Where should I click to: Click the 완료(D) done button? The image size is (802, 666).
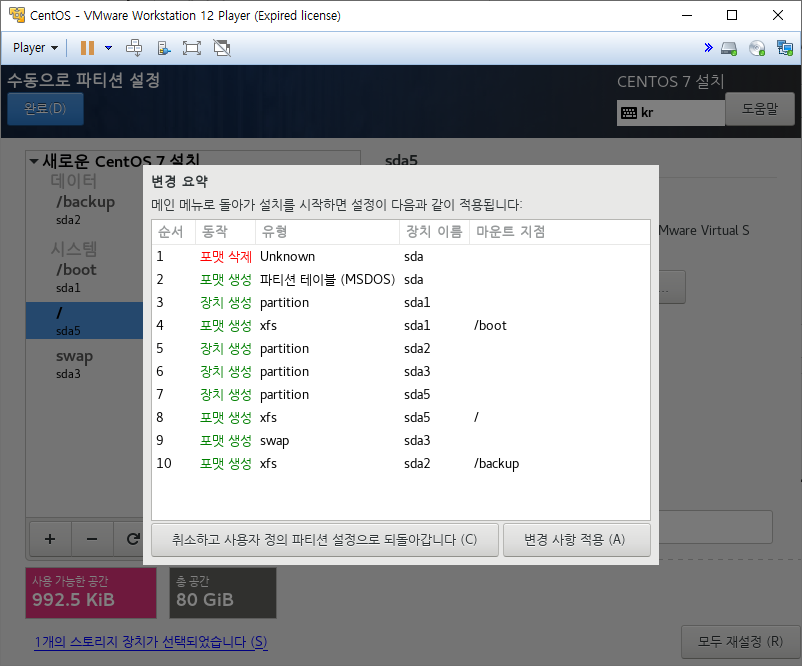coord(45,108)
